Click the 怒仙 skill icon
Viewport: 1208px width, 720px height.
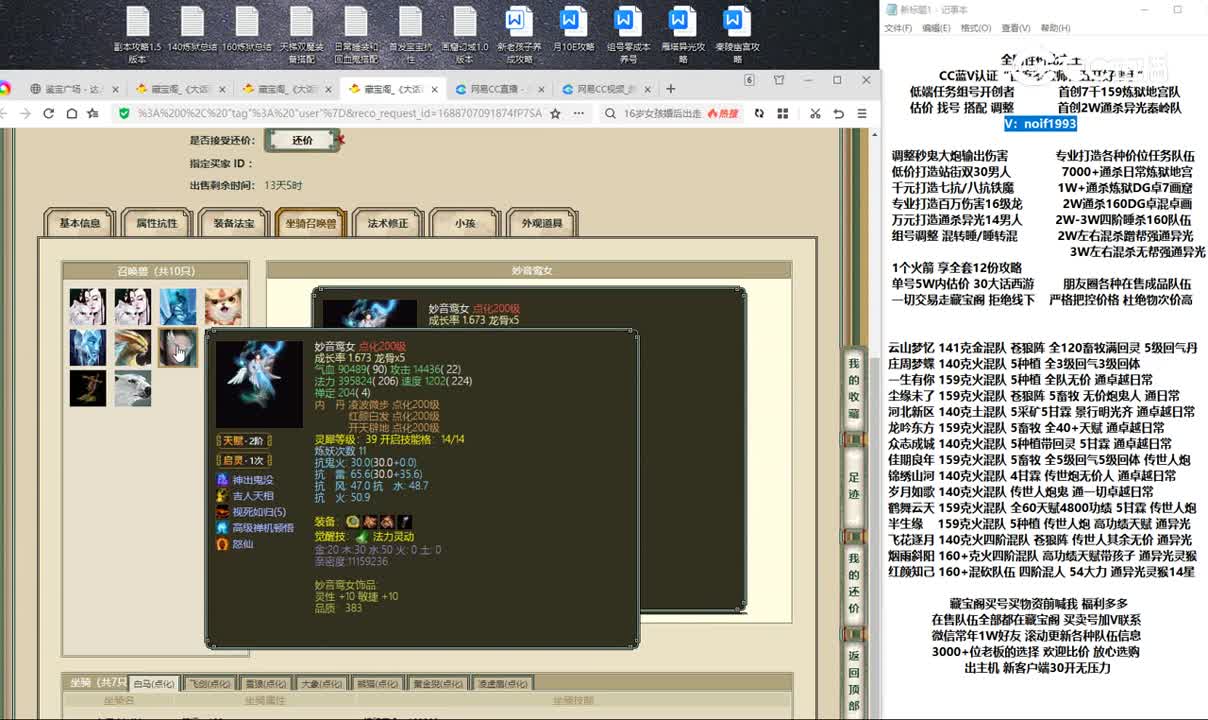[x=222, y=544]
